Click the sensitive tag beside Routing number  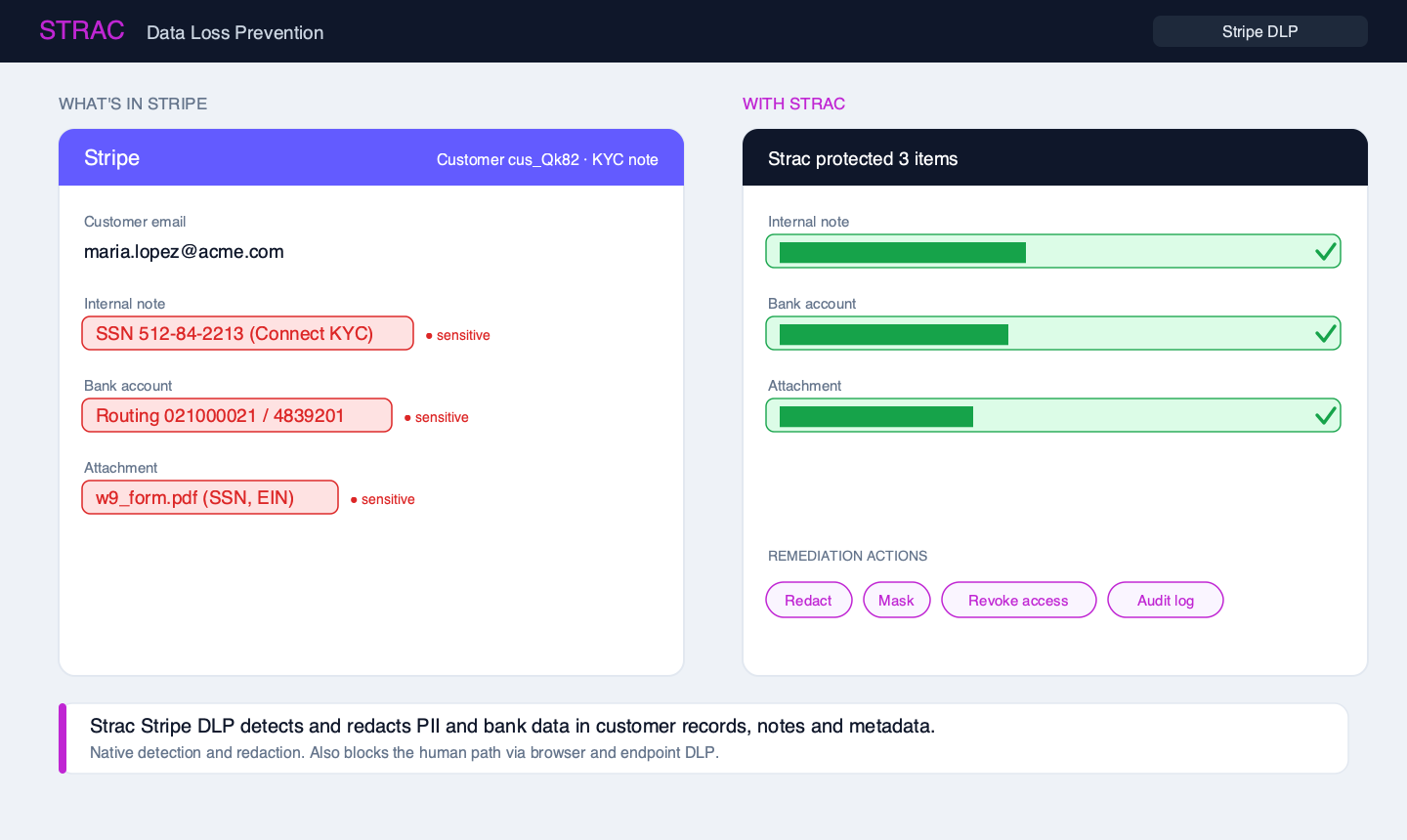pyautogui.click(x=437, y=417)
